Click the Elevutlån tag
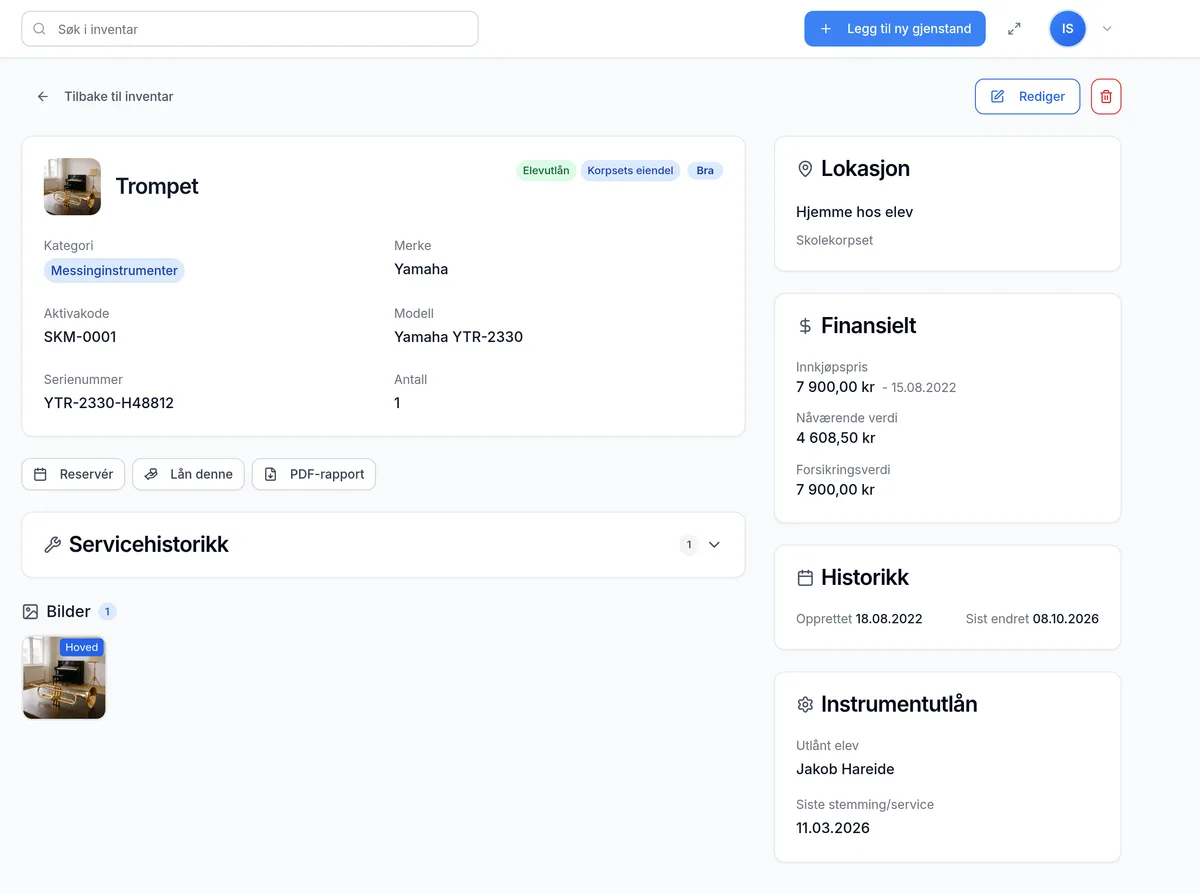 point(546,171)
